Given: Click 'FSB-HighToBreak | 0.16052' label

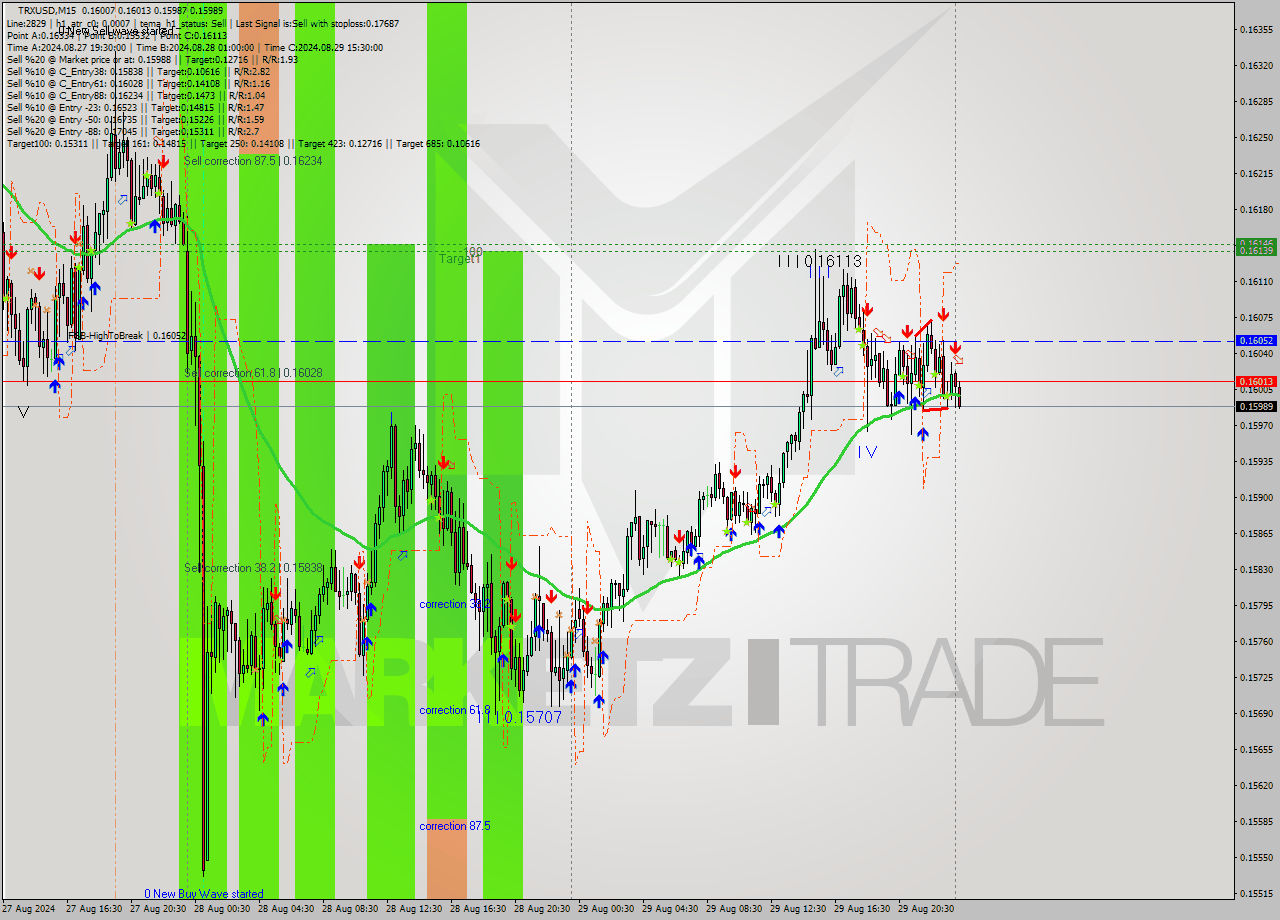Looking at the screenshot, I should tap(127, 336).
